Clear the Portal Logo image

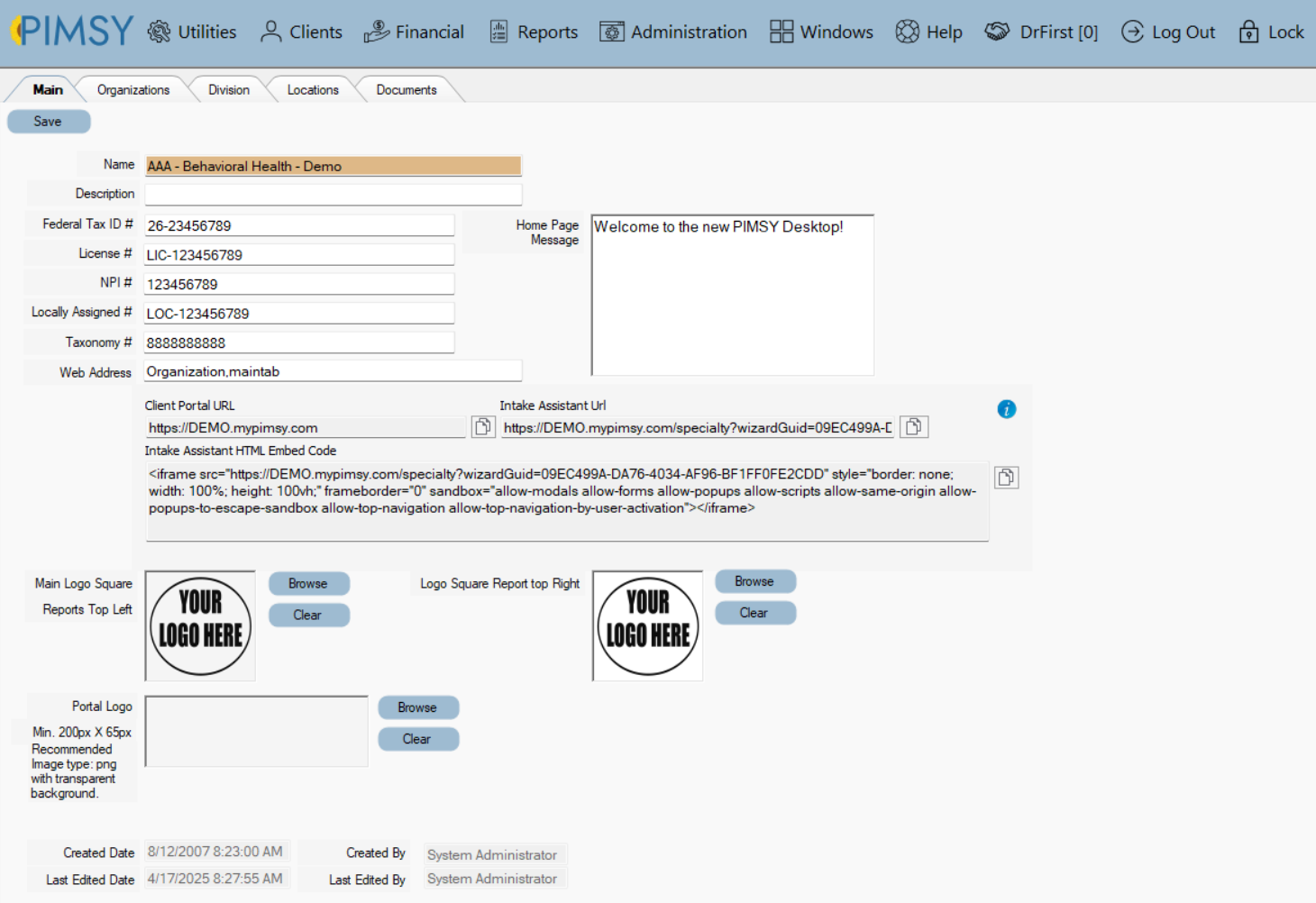tap(418, 738)
